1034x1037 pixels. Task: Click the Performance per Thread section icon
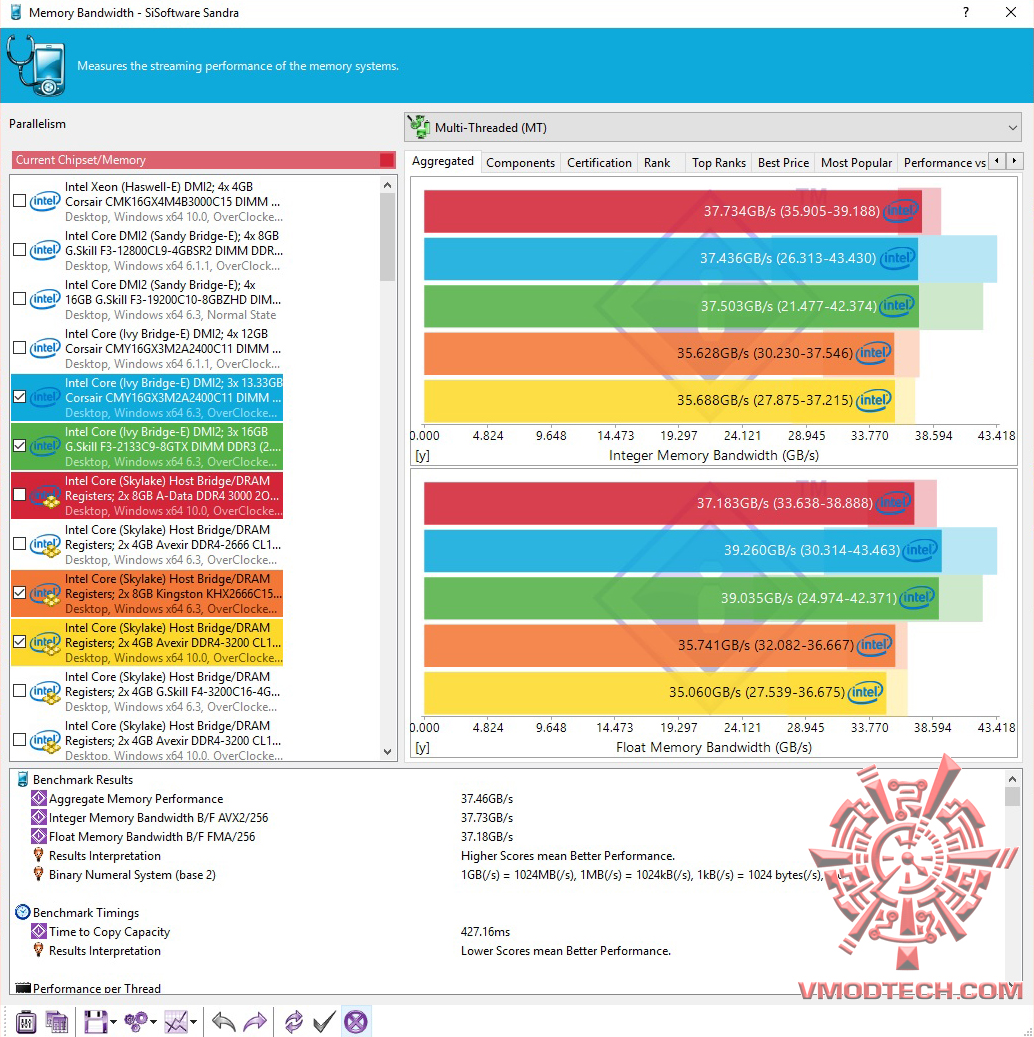click(23, 988)
